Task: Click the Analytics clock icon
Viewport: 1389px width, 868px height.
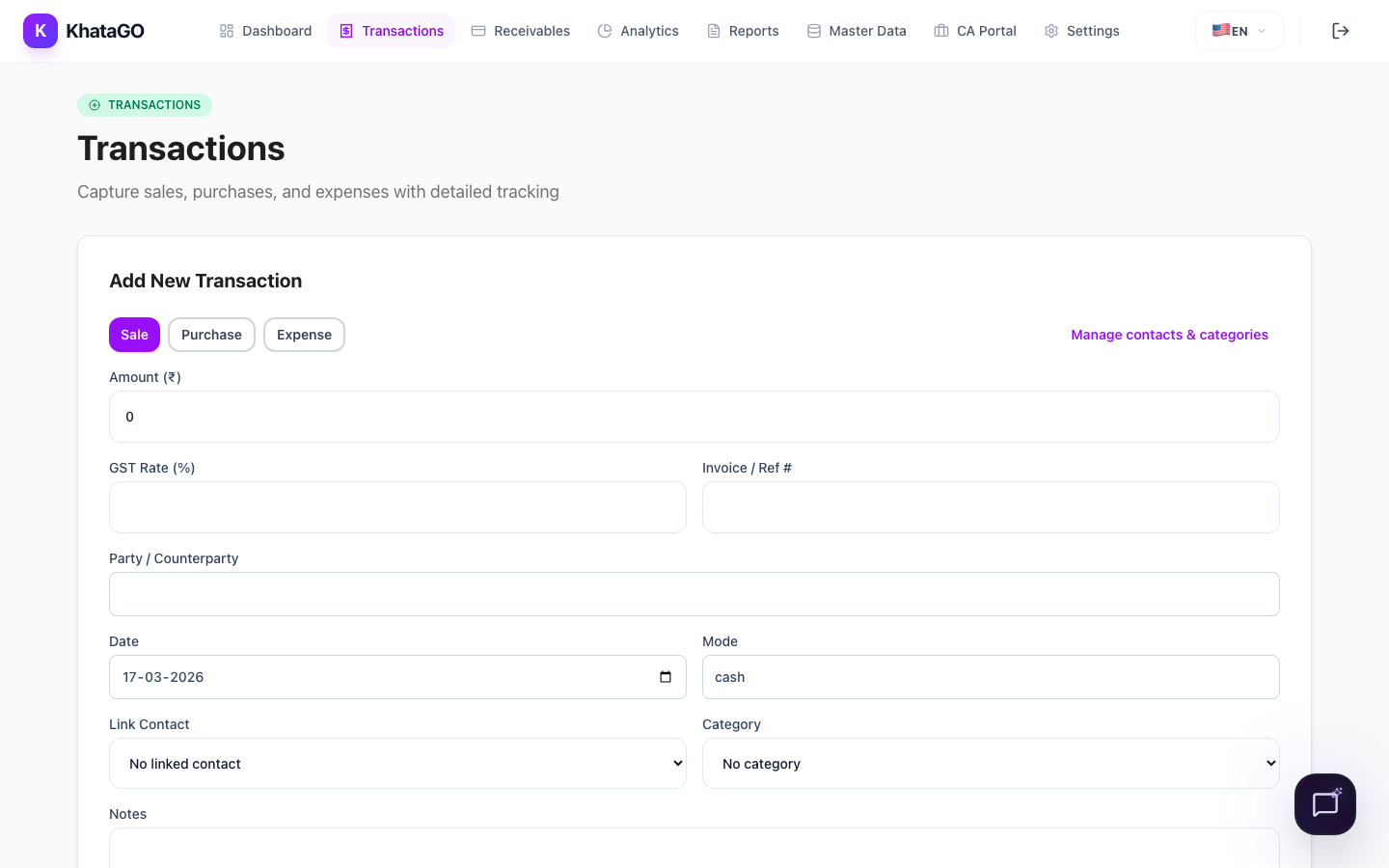Action: (606, 30)
